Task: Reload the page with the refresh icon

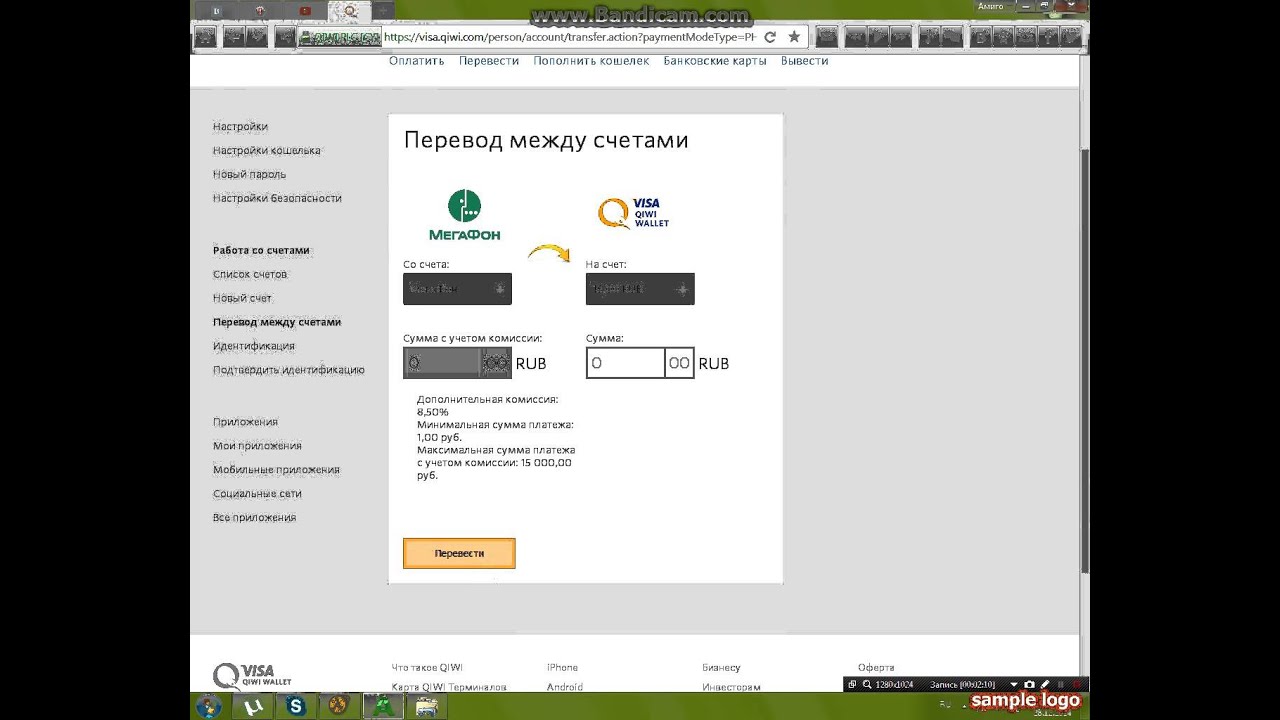Action: pos(770,37)
